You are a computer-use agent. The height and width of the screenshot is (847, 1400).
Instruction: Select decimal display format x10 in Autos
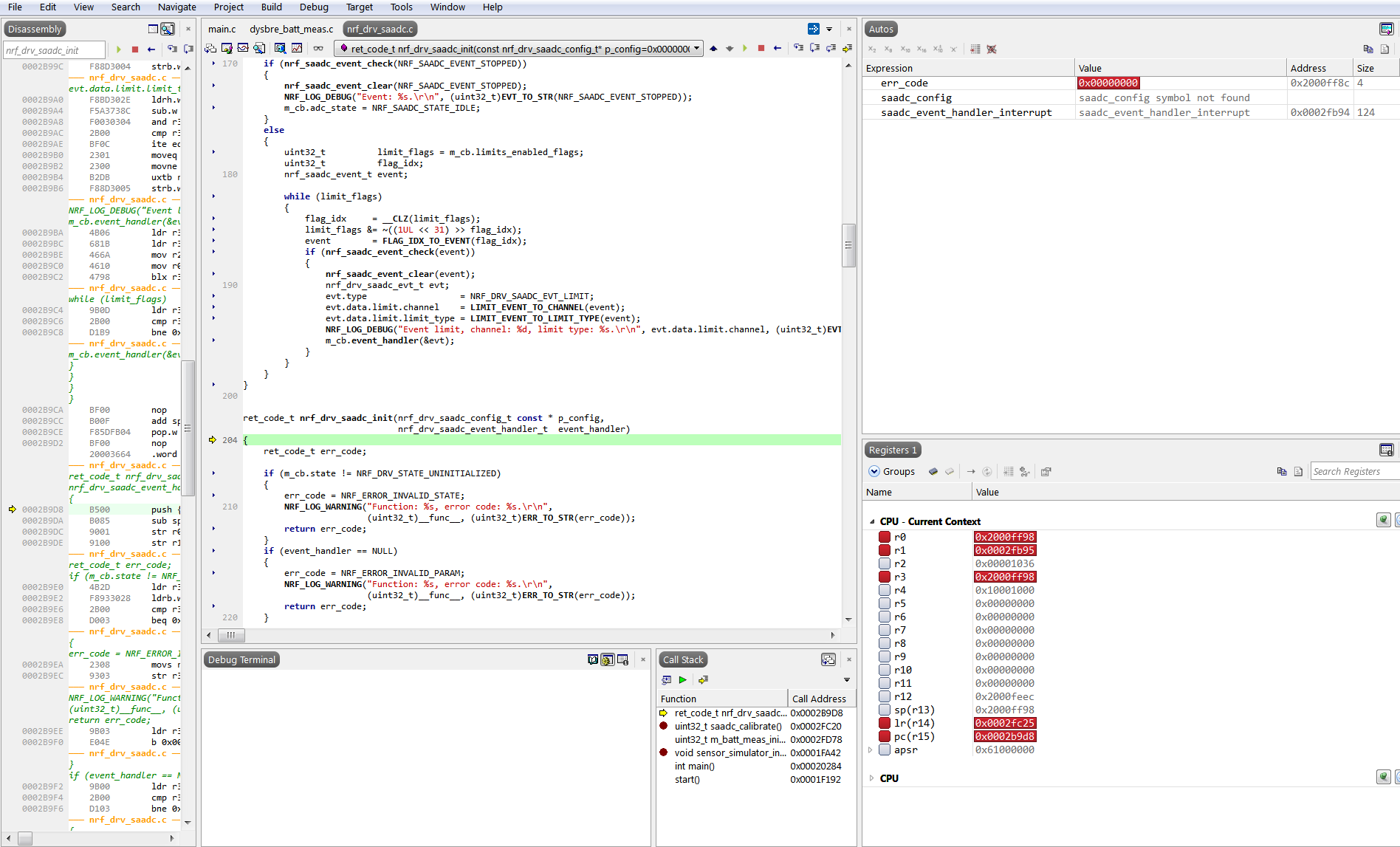click(905, 49)
